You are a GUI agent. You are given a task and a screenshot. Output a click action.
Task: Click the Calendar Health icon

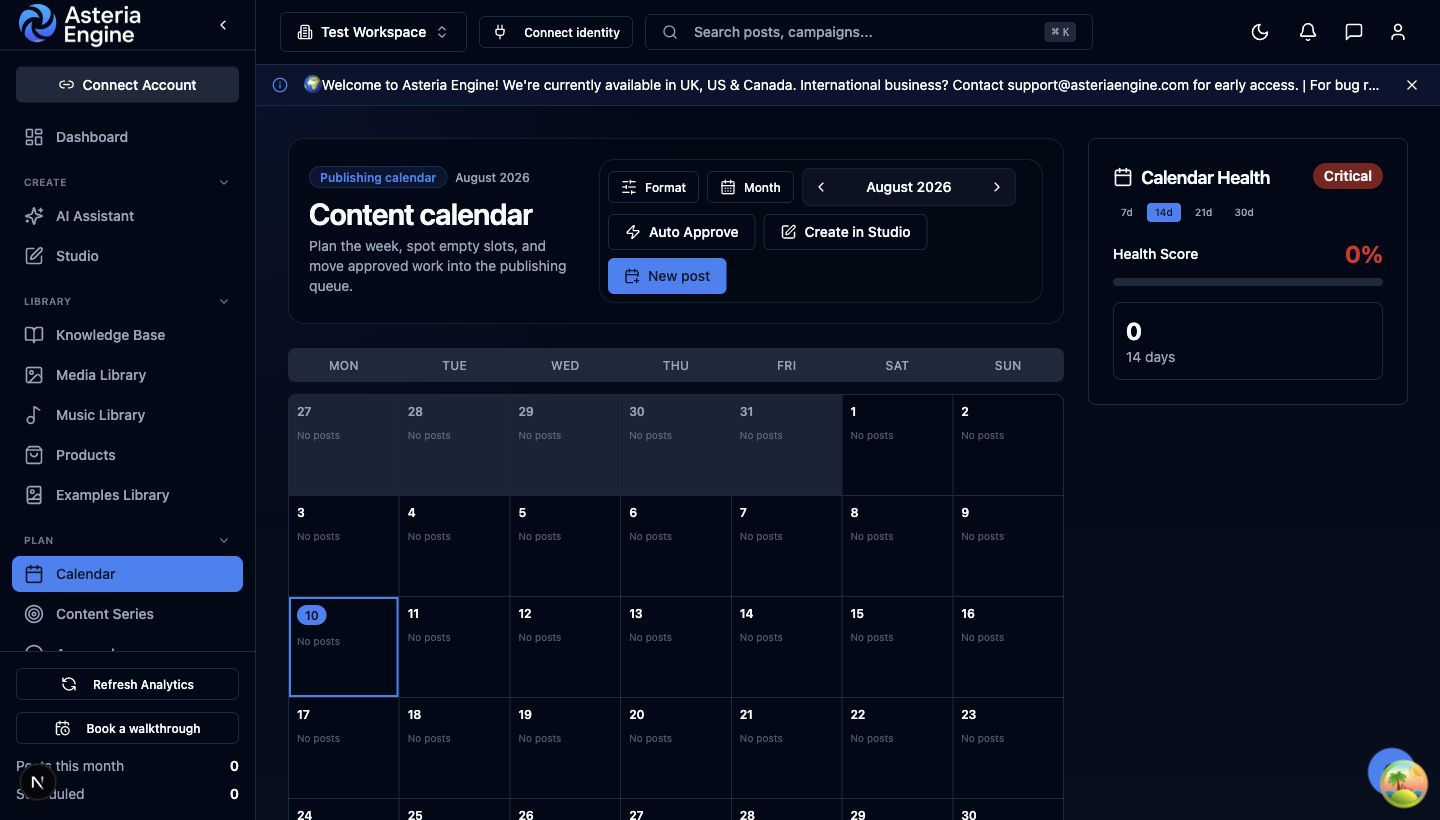pos(1123,177)
